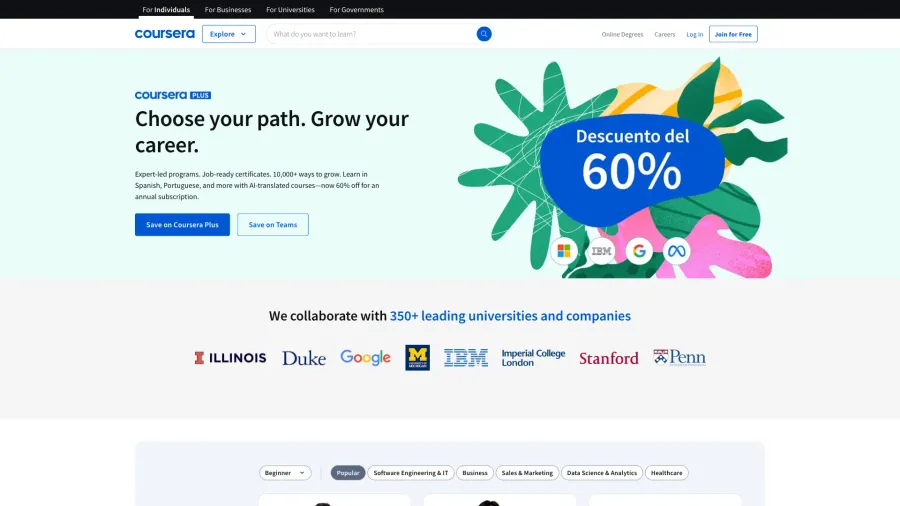This screenshot has width=900, height=506.
Task: Select the Healthcare category chip
Action: [x=666, y=473]
